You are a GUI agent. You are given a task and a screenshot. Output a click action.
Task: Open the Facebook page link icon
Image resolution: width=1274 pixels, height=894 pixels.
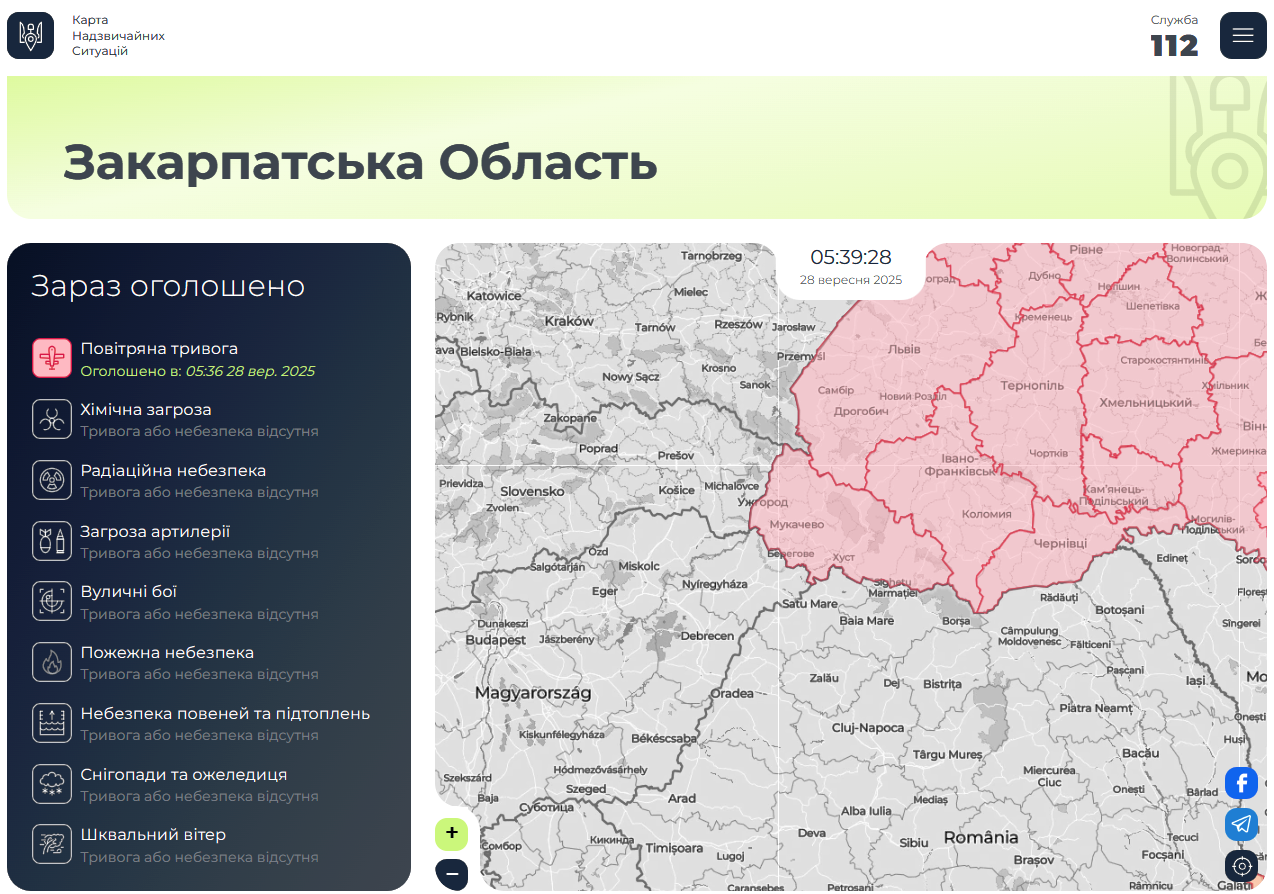click(1241, 782)
